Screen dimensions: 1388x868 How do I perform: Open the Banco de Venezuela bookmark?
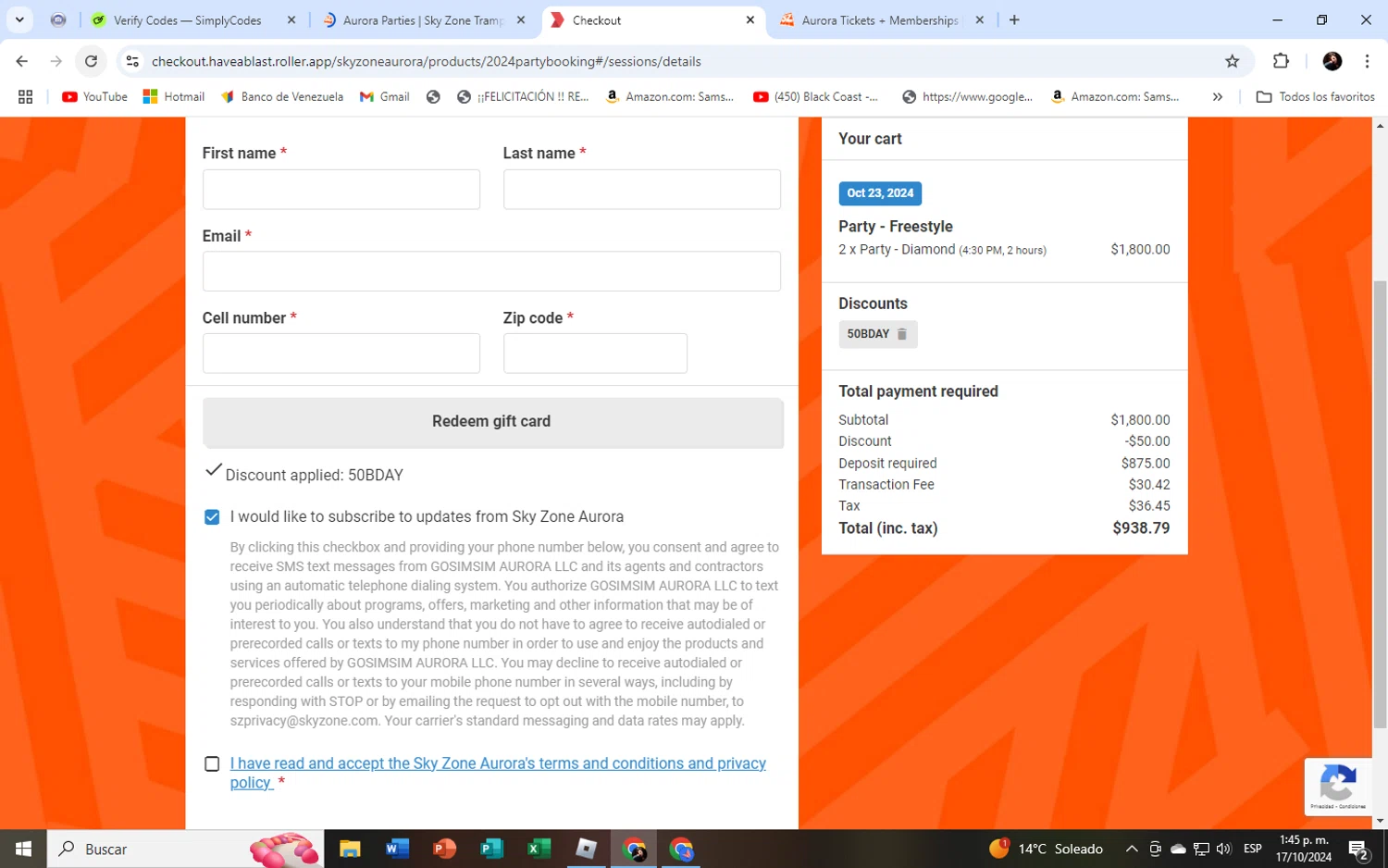click(282, 96)
